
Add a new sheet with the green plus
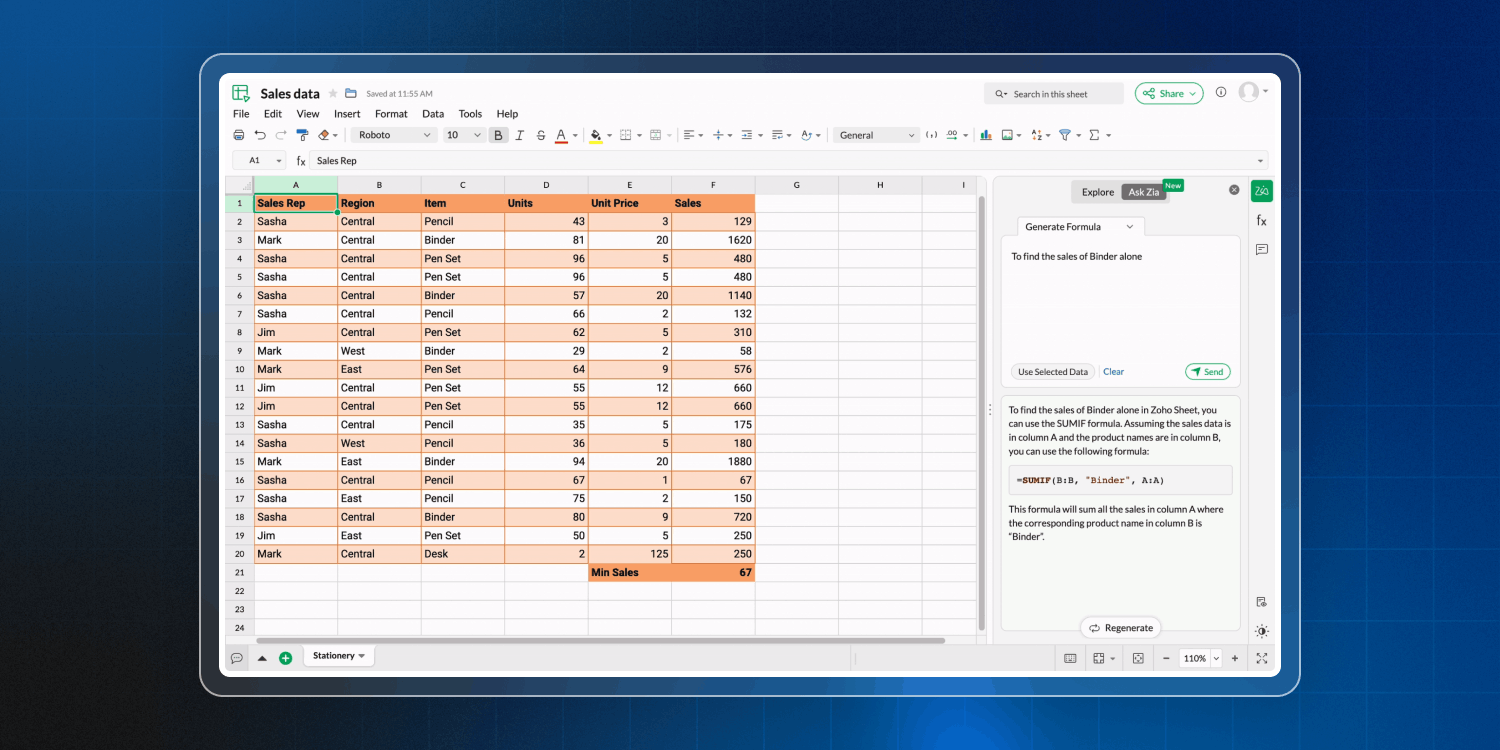coord(285,658)
